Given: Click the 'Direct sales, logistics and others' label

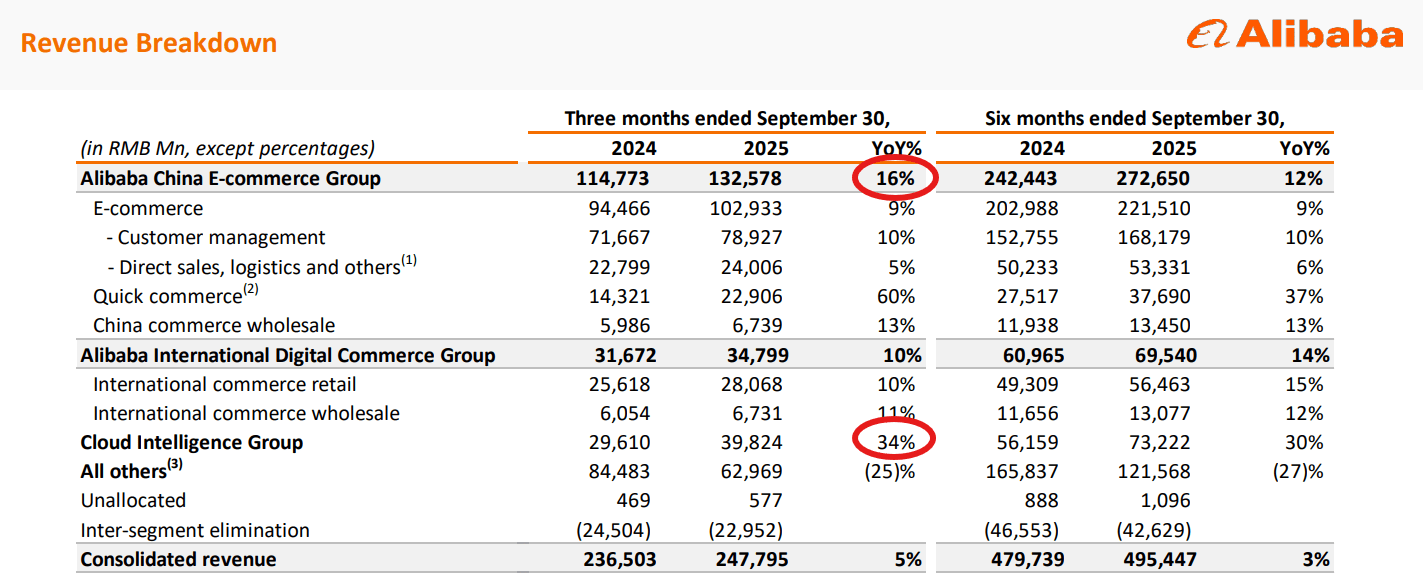Looking at the screenshot, I should 259,267.
